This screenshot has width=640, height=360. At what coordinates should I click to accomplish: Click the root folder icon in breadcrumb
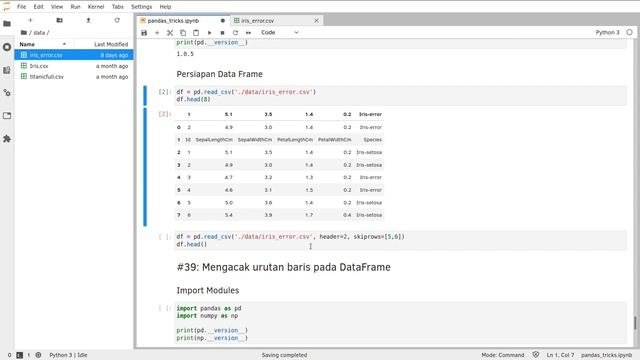(x=24, y=33)
